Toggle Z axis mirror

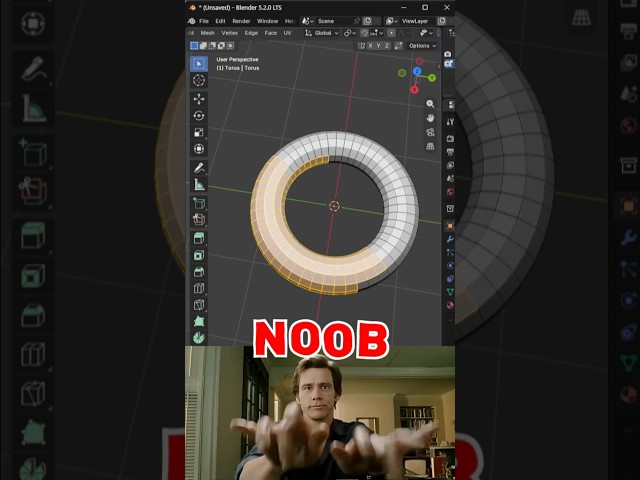click(x=387, y=46)
